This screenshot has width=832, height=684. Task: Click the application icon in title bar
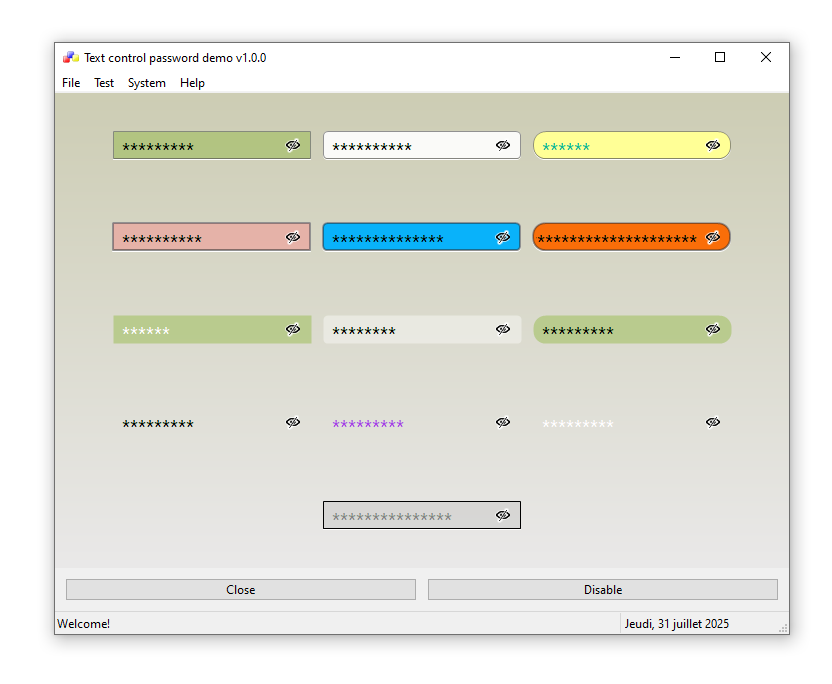(x=70, y=58)
